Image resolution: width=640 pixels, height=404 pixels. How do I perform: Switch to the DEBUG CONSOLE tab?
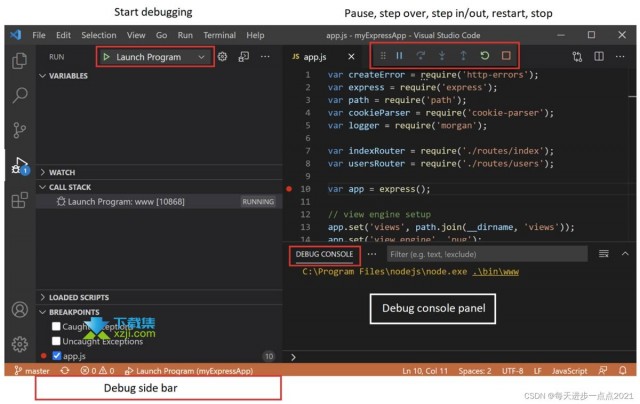click(324, 254)
